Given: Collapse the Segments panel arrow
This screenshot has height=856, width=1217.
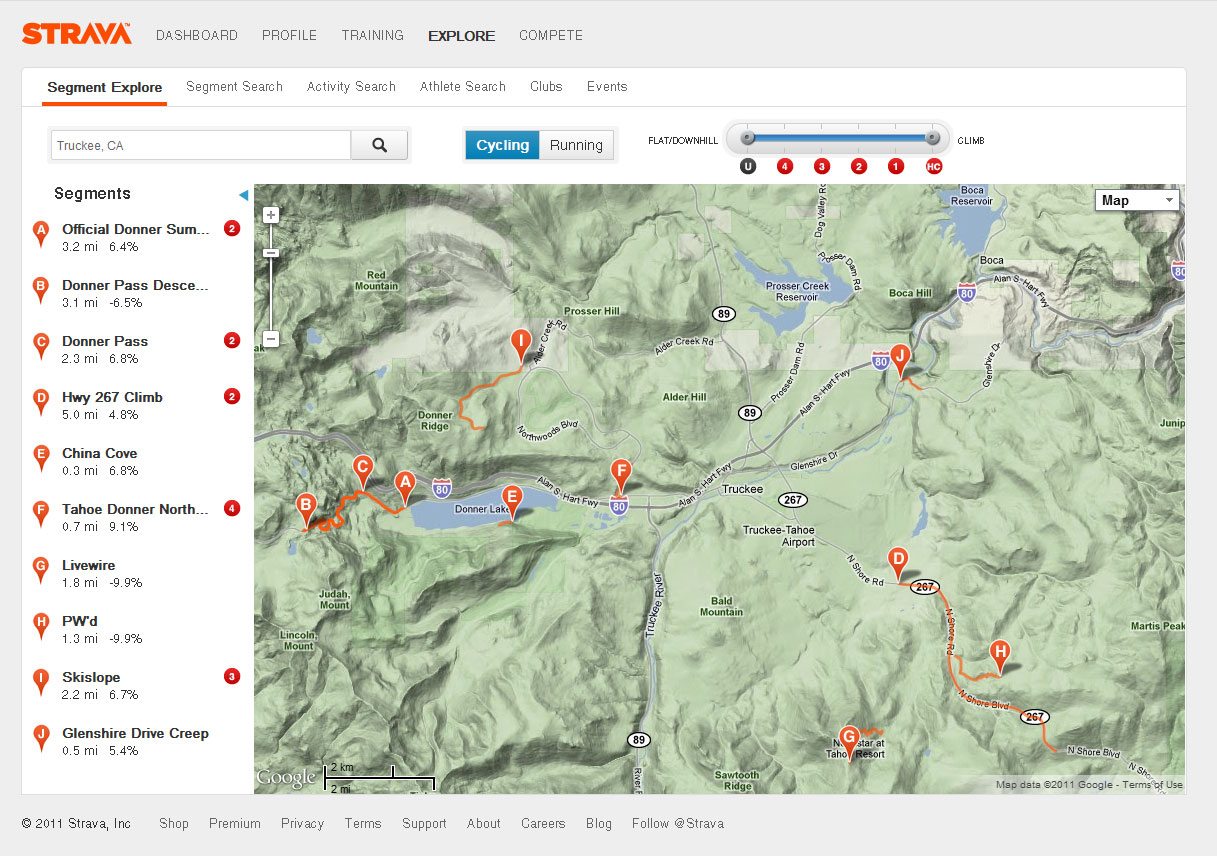Looking at the screenshot, I should (x=243, y=195).
